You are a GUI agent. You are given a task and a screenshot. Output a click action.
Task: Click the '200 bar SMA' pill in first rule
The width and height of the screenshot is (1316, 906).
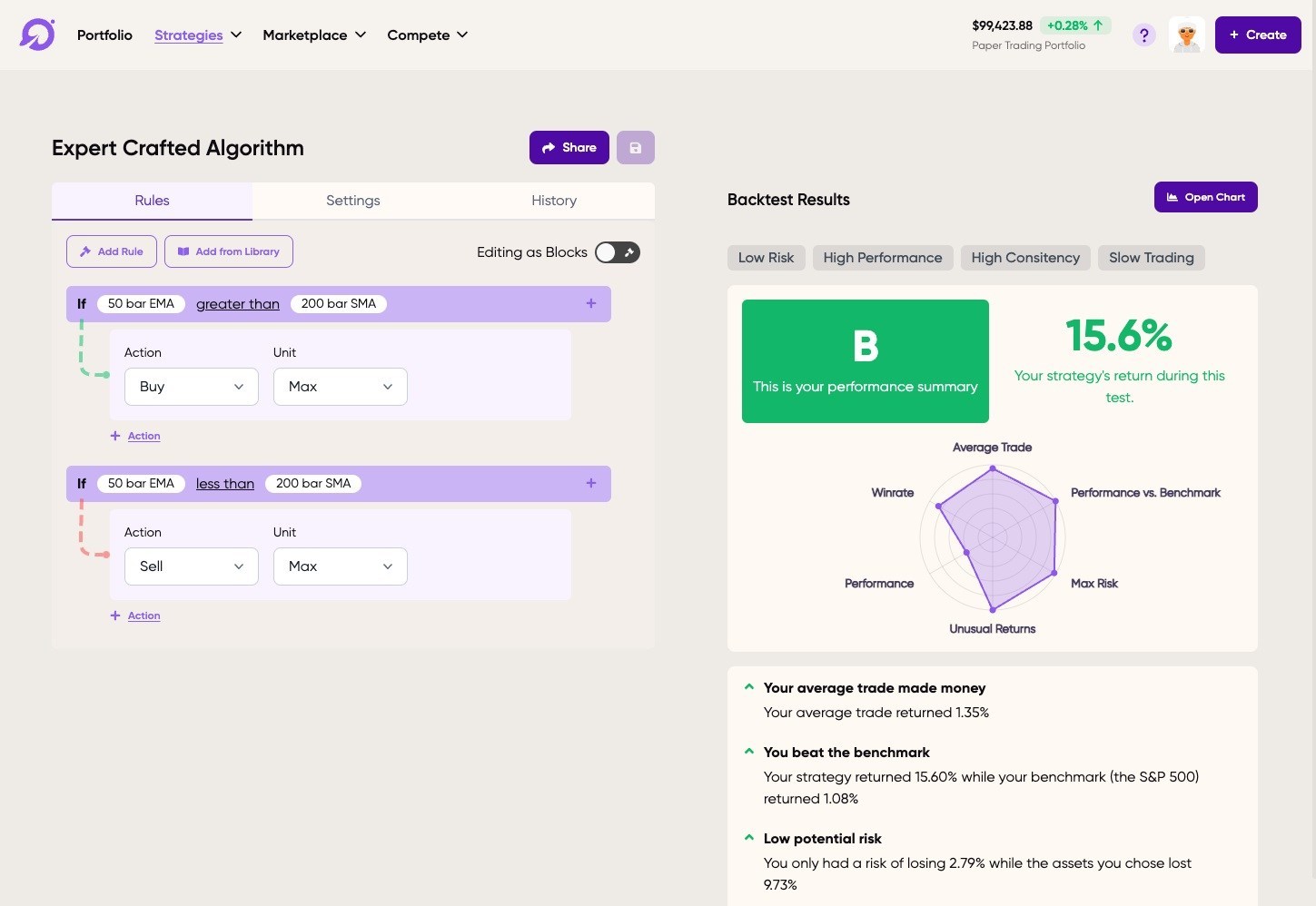(339, 304)
